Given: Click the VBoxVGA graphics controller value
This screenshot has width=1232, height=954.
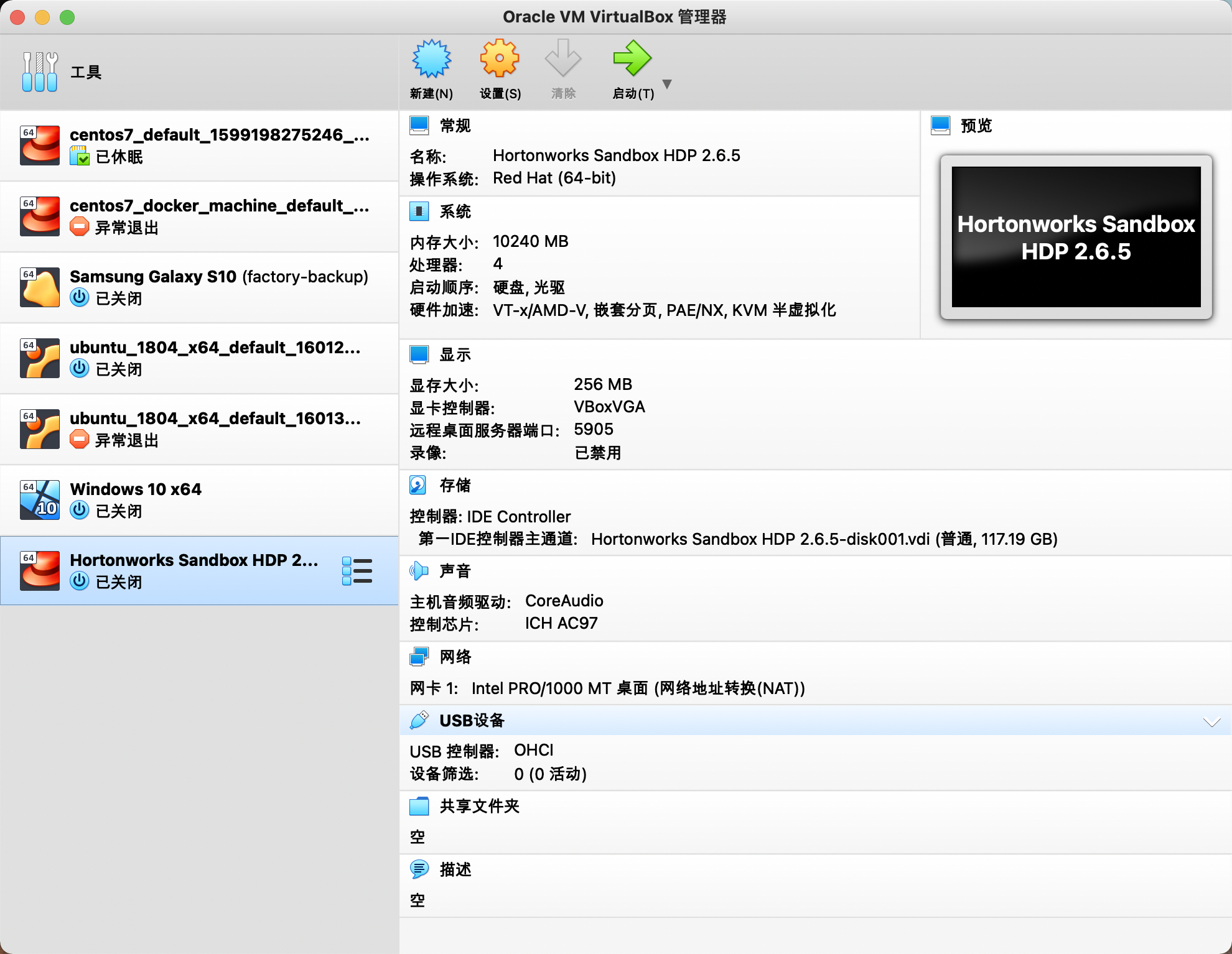Looking at the screenshot, I should click(x=609, y=407).
